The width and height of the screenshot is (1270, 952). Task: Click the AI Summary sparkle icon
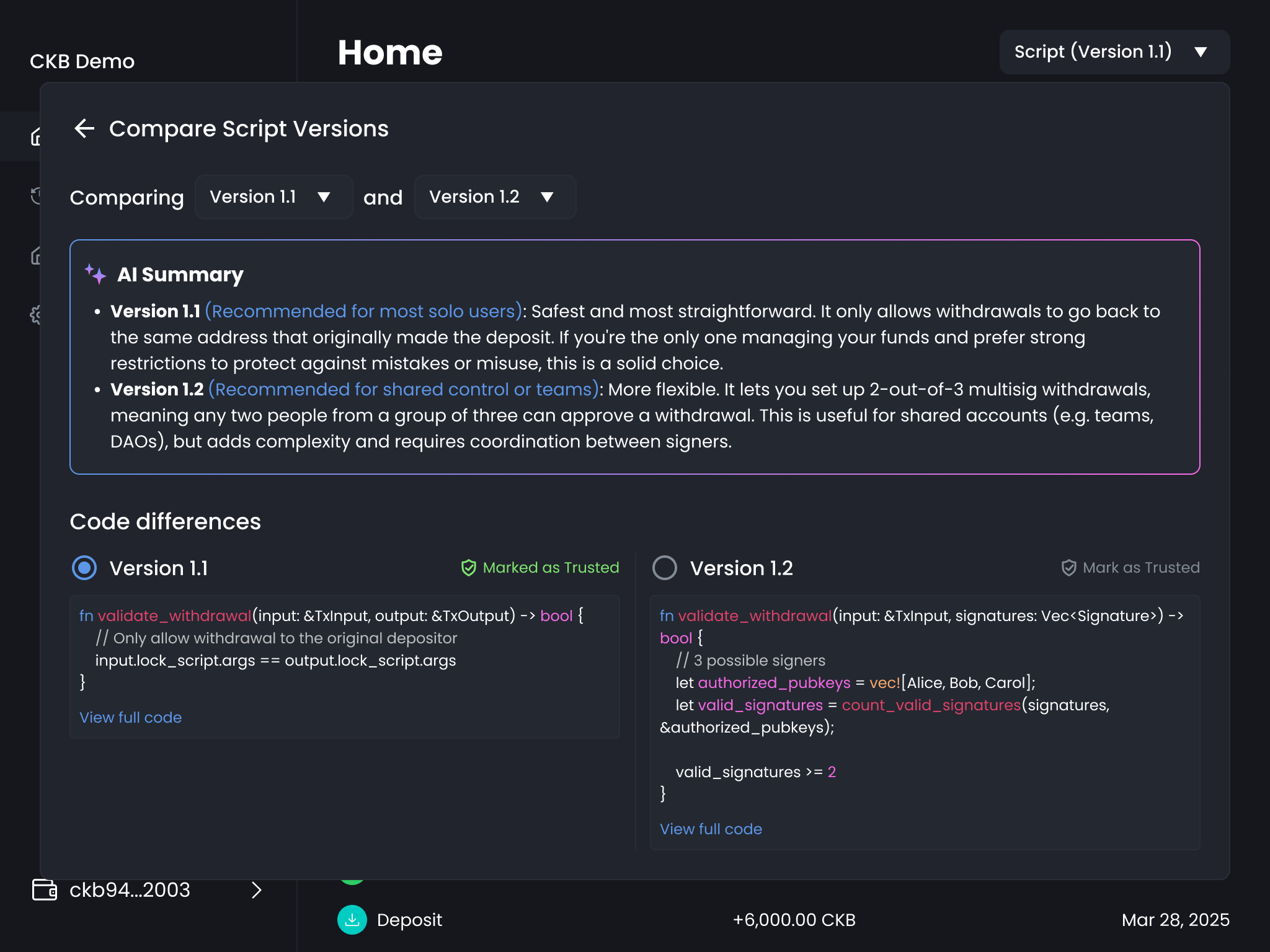click(95, 274)
